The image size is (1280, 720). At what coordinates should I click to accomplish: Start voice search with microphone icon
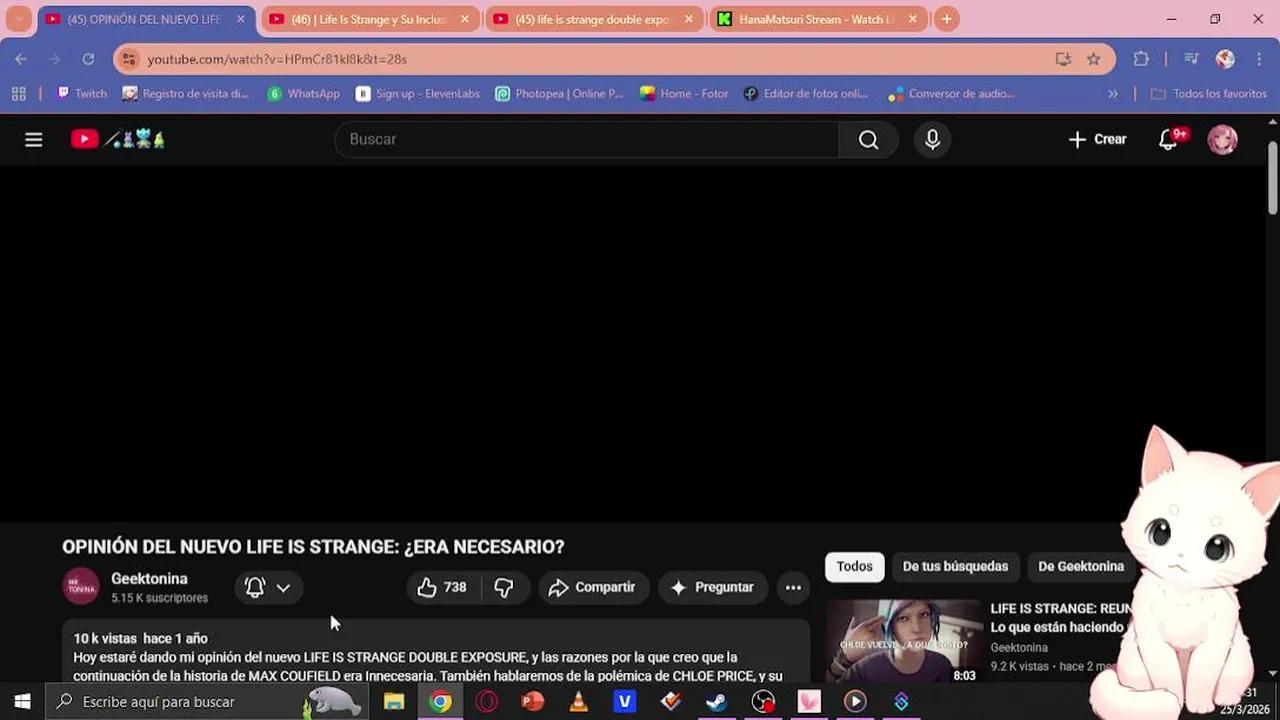pos(932,140)
